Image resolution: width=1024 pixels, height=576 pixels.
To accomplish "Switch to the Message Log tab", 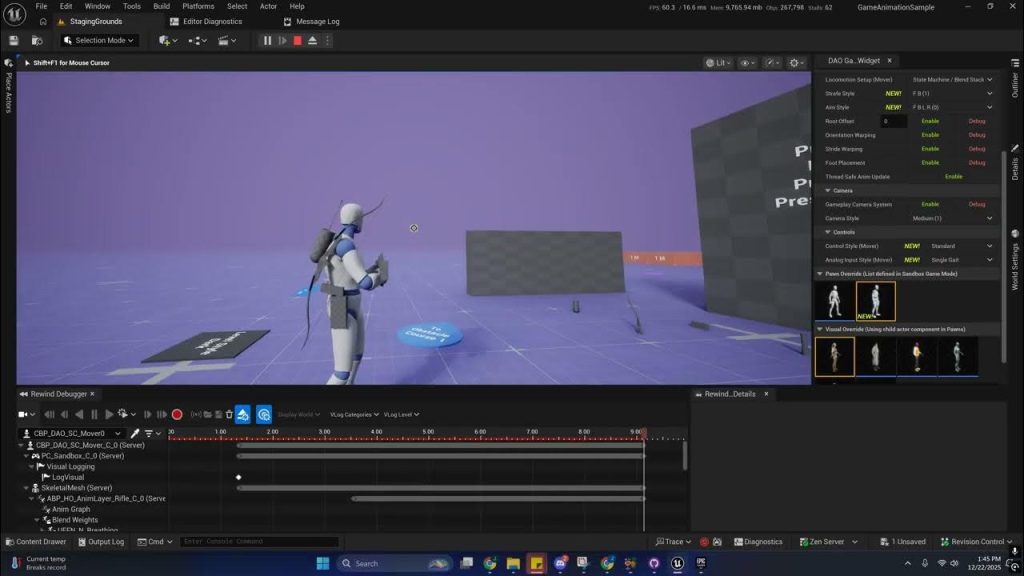I will coord(317,21).
